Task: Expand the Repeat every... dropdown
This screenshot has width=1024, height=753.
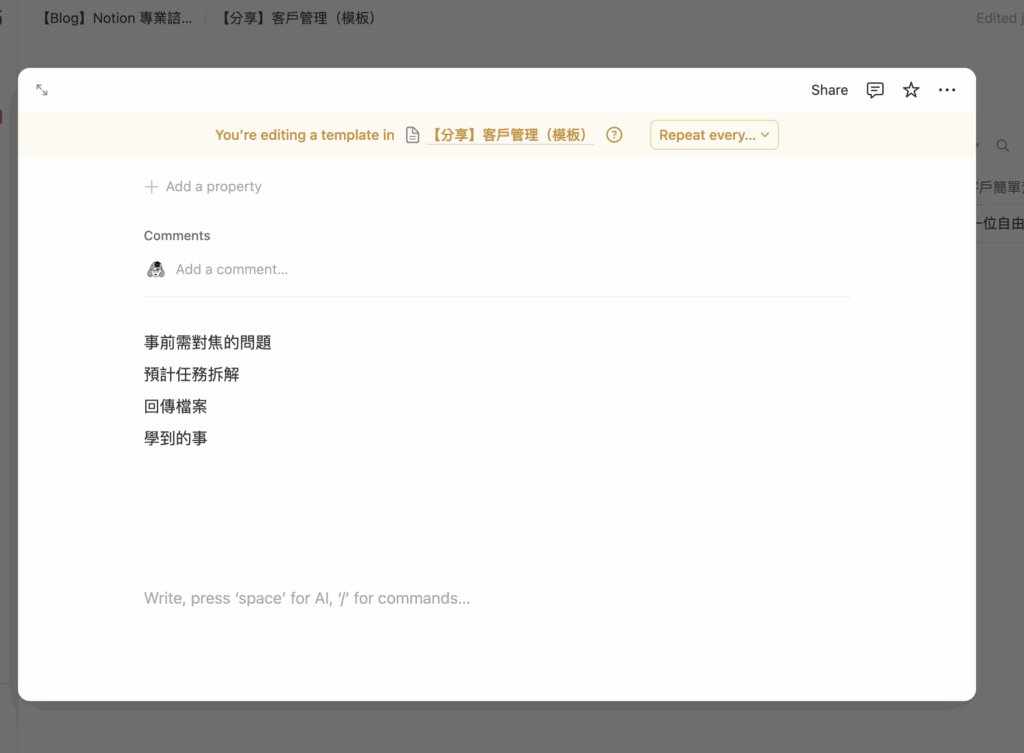Action: pyautogui.click(x=714, y=135)
